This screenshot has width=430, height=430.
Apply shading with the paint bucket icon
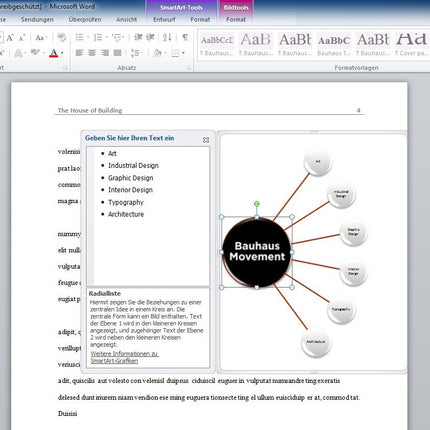point(157,53)
